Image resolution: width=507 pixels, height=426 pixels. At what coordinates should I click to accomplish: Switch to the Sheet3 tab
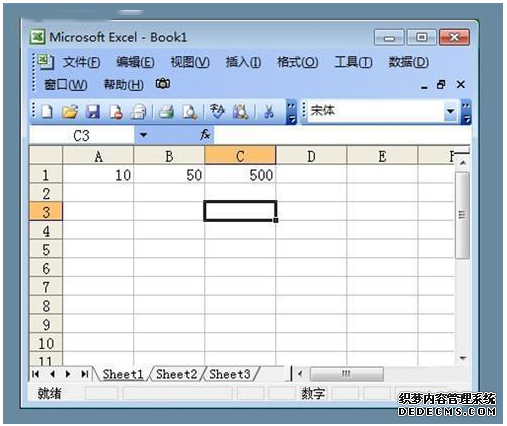[x=230, y=374]
